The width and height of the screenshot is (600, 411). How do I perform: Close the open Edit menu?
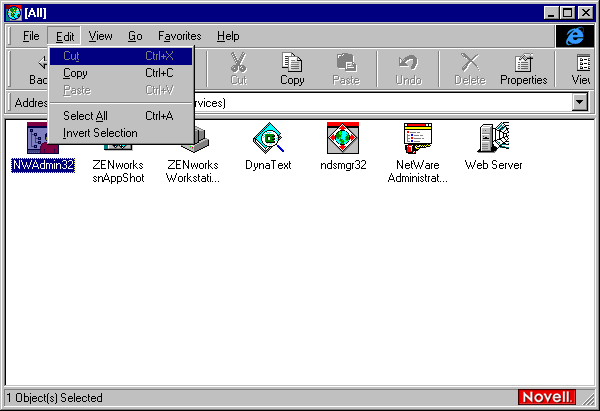64,36
